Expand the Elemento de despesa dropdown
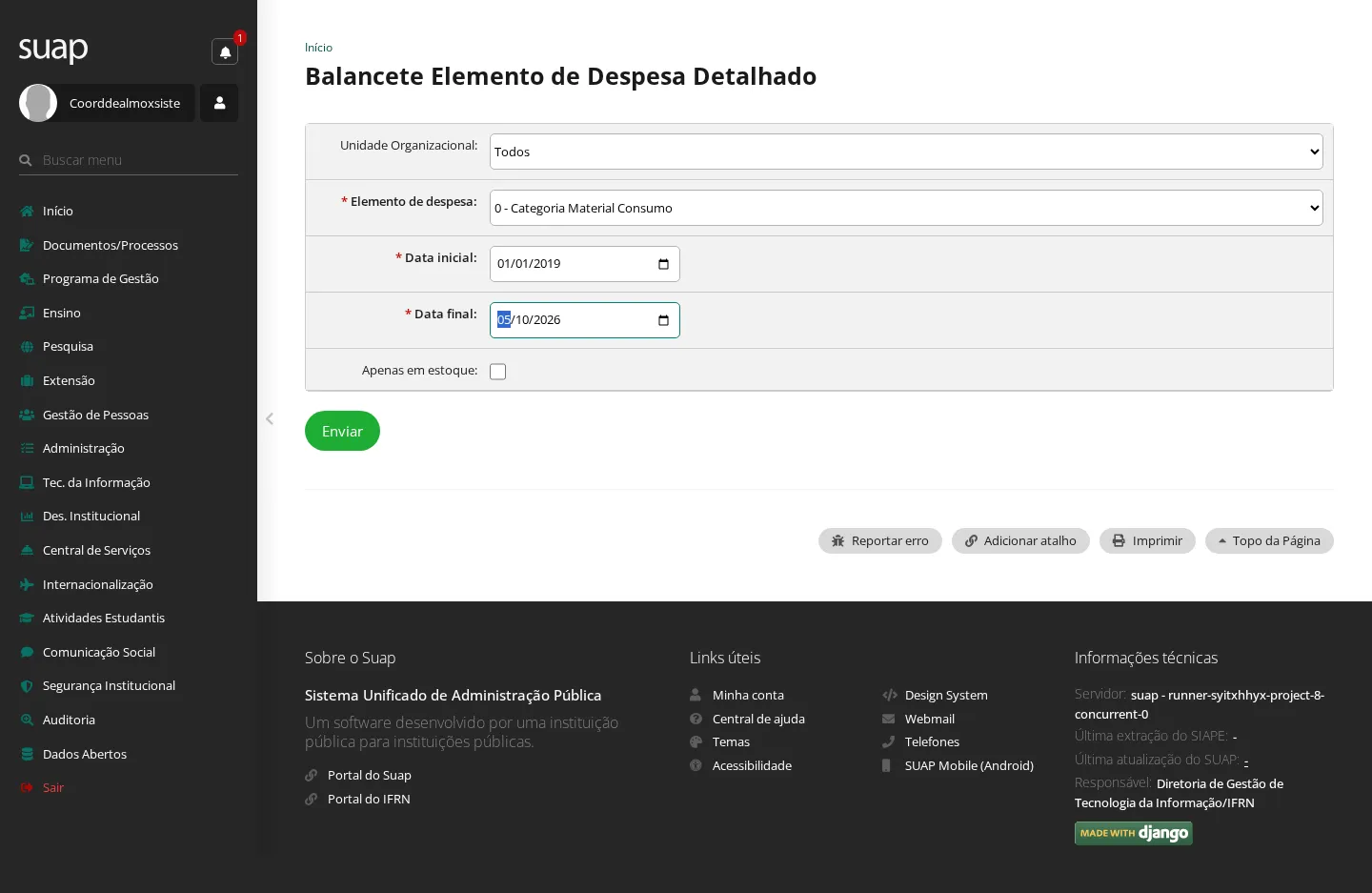 click(906, 208)
